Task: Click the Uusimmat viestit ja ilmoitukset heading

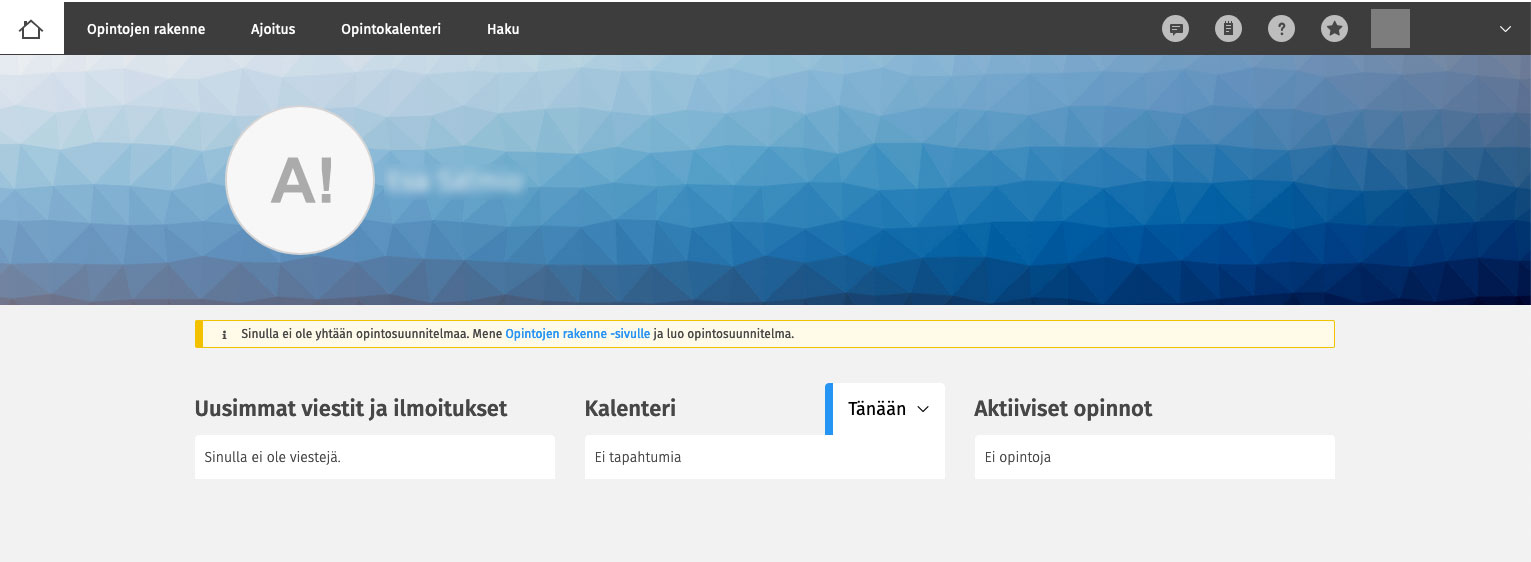Action: pyautogui.click(x=351, y=408)
